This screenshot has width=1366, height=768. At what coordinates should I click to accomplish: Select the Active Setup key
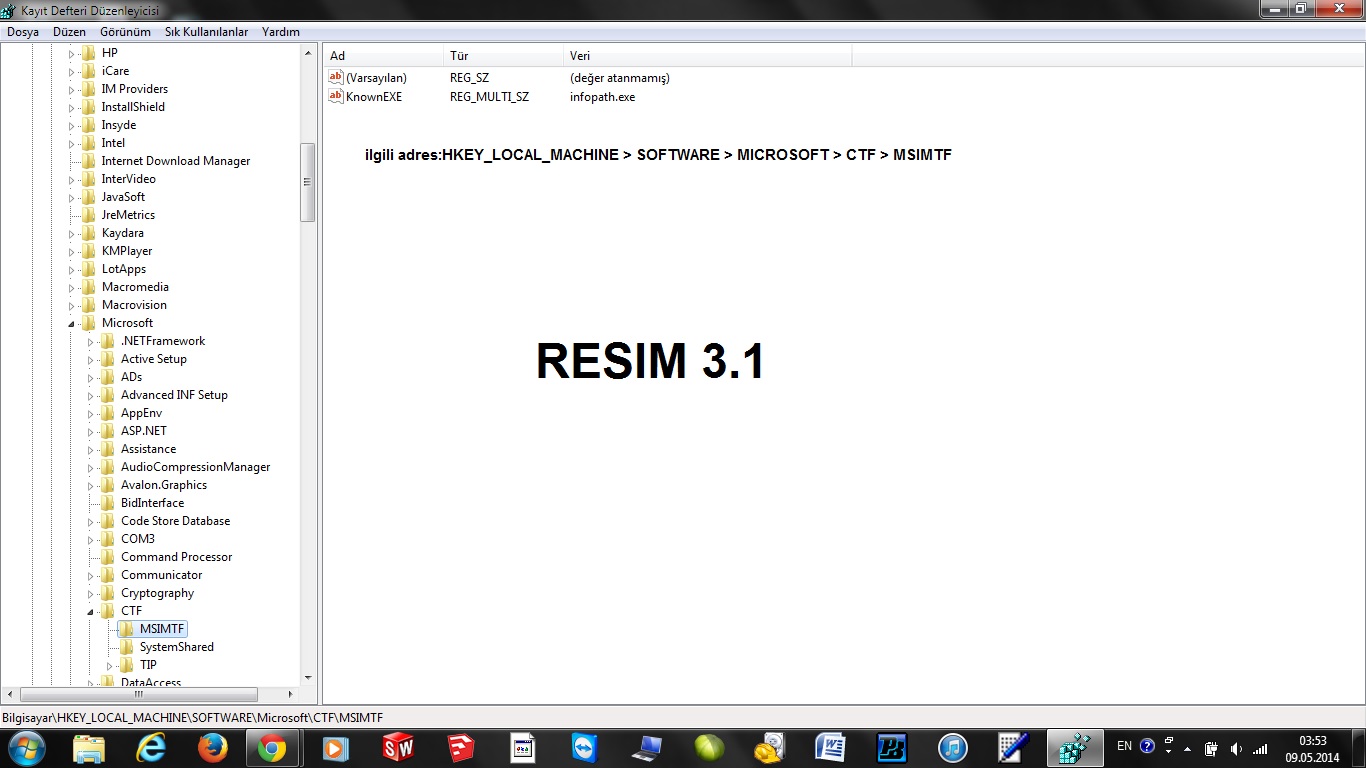(x=154, y=359)
